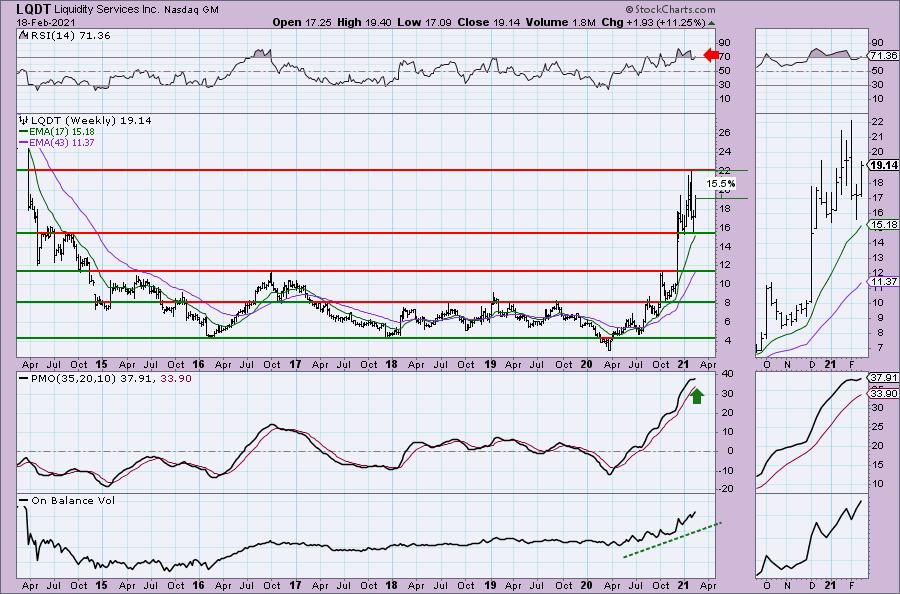This screenshot has width=900, height=594.
Task: Click the On Balance Vol label
Action: click(x=73, y=500)
